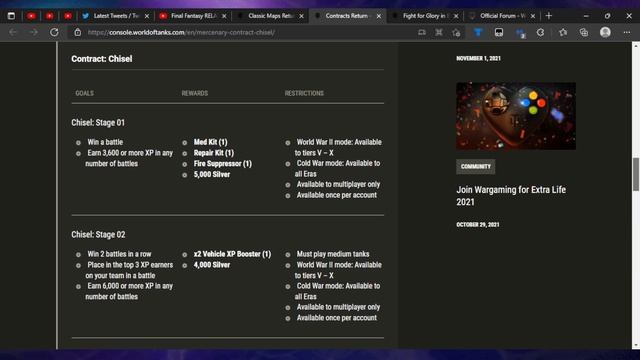Screen dimensions: 640x360
Task: Open browser Settings and more menu
Action: 627,32
